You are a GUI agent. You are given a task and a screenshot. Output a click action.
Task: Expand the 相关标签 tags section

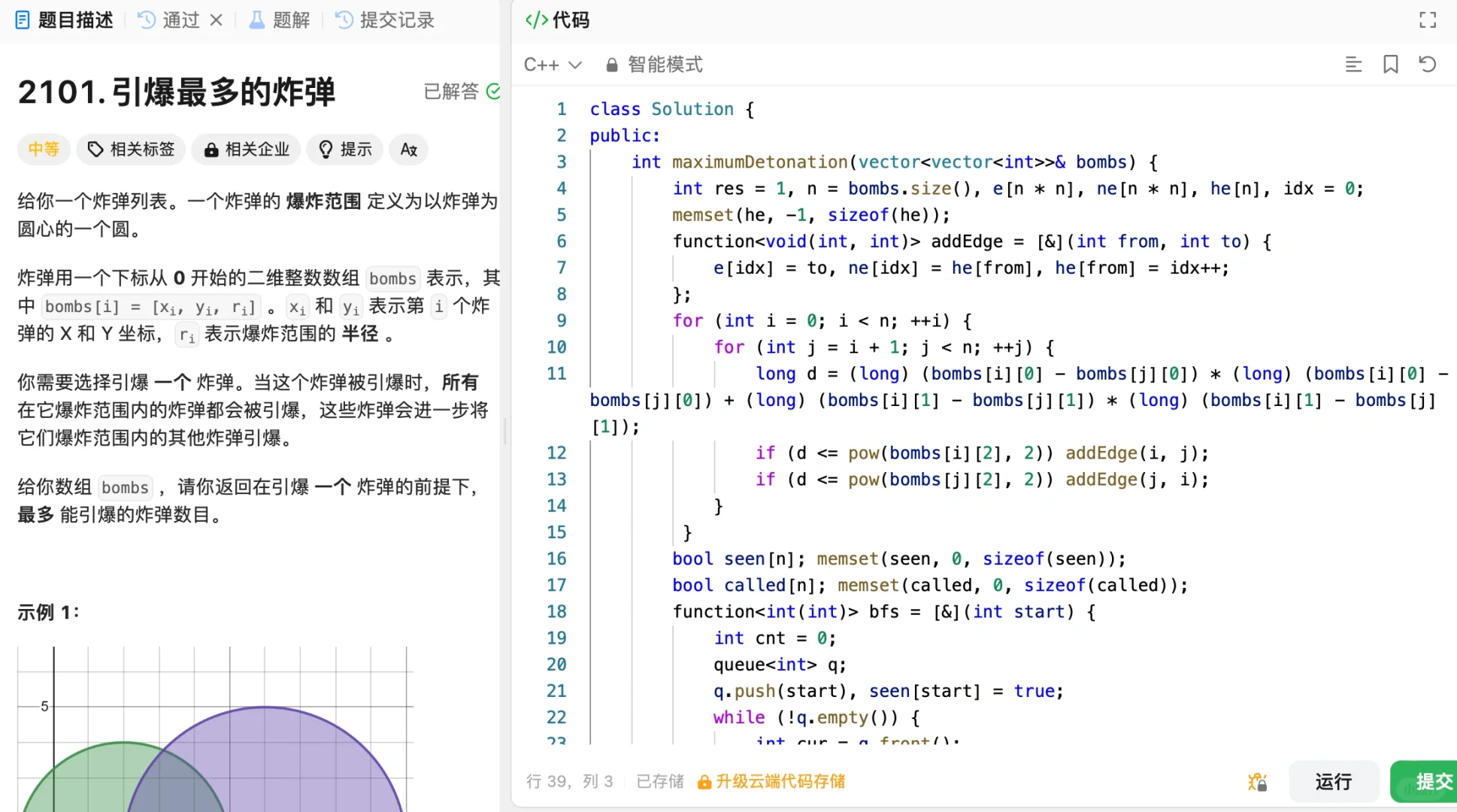(131, 150)
